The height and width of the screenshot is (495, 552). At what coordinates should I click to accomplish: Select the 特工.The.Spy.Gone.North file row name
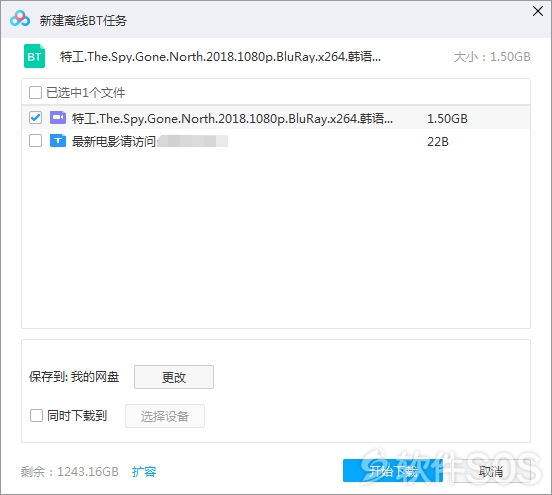(232, 118)
